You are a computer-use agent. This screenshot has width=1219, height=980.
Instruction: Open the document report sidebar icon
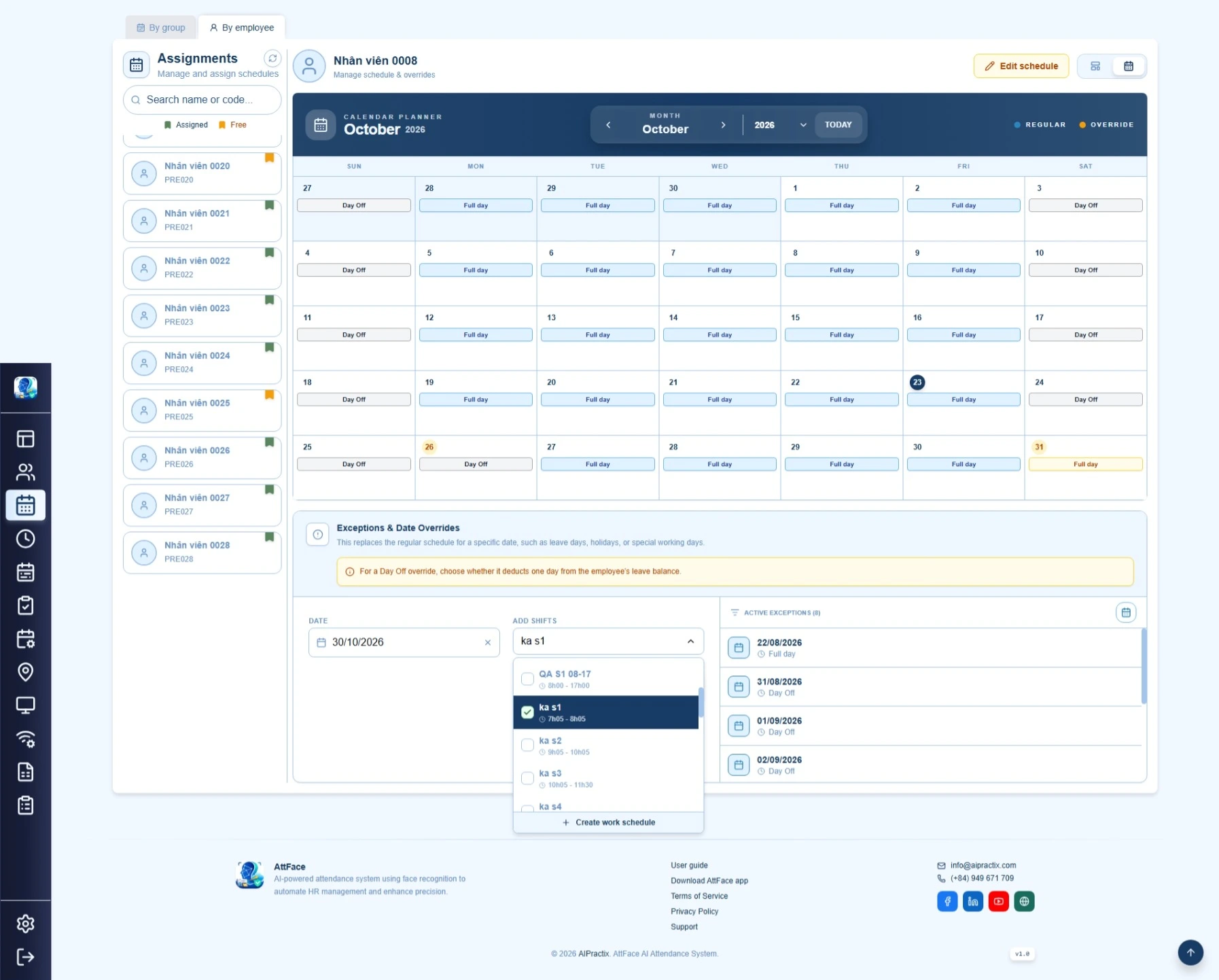coord(25,772)
